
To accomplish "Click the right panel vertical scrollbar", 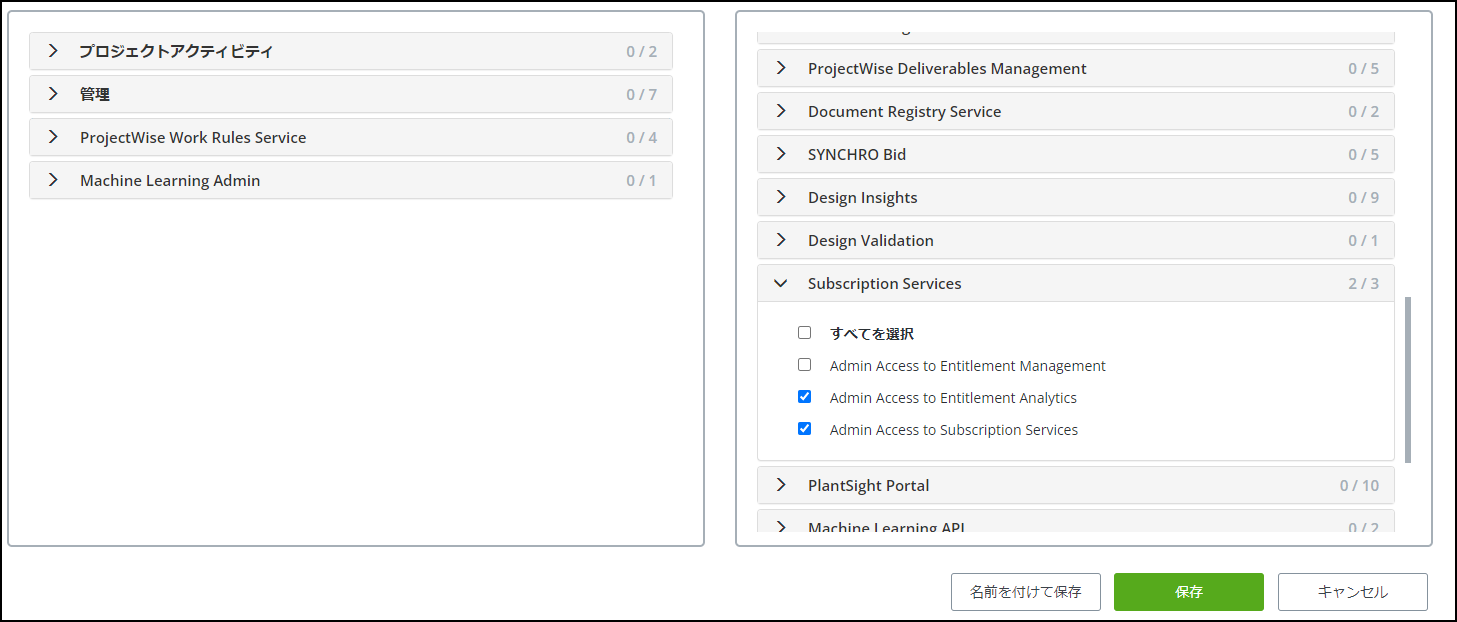I will (x=1408, y=380).
